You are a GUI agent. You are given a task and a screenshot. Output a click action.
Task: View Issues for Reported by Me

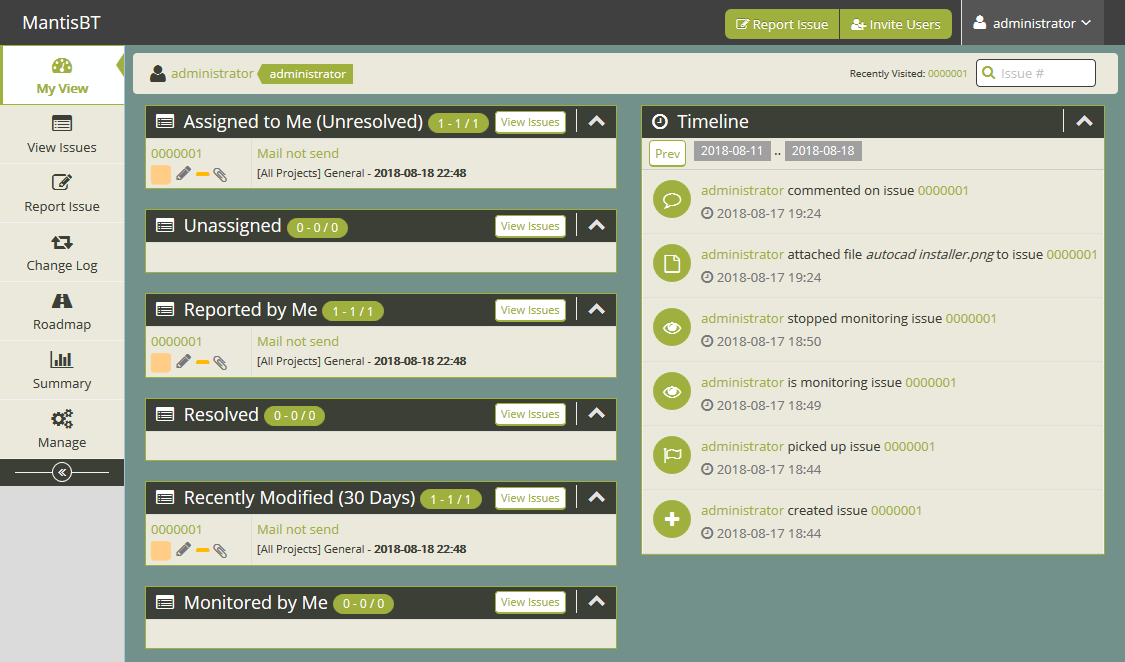click(530, 310)
